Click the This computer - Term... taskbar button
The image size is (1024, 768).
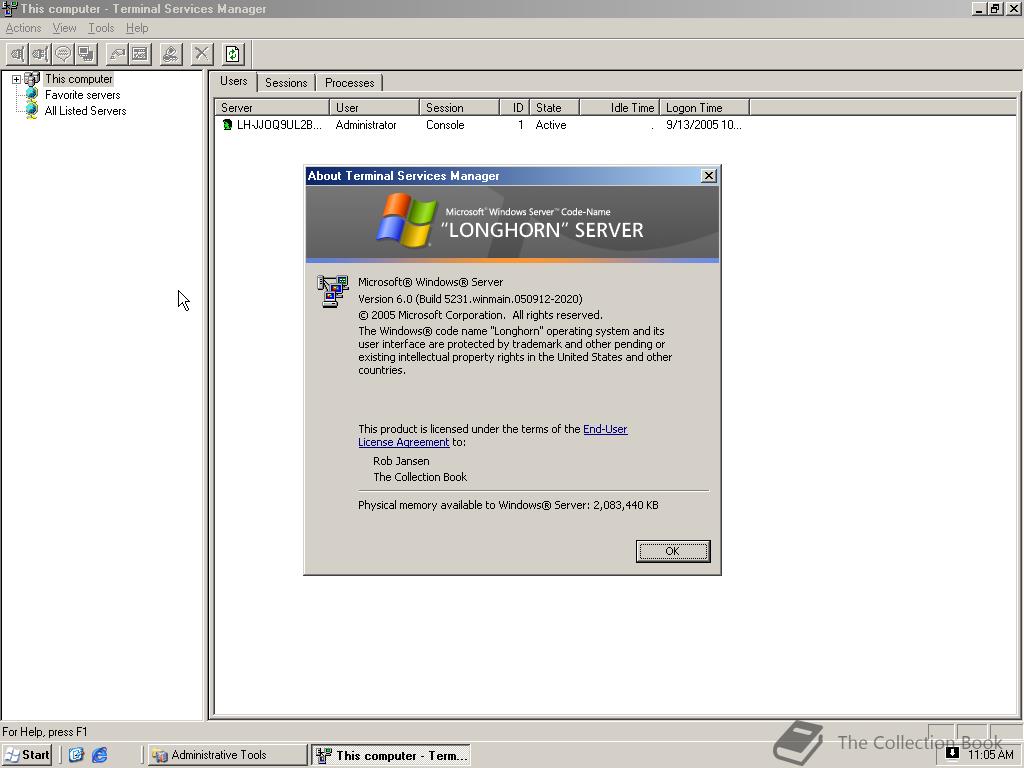(x=391, y=756)
